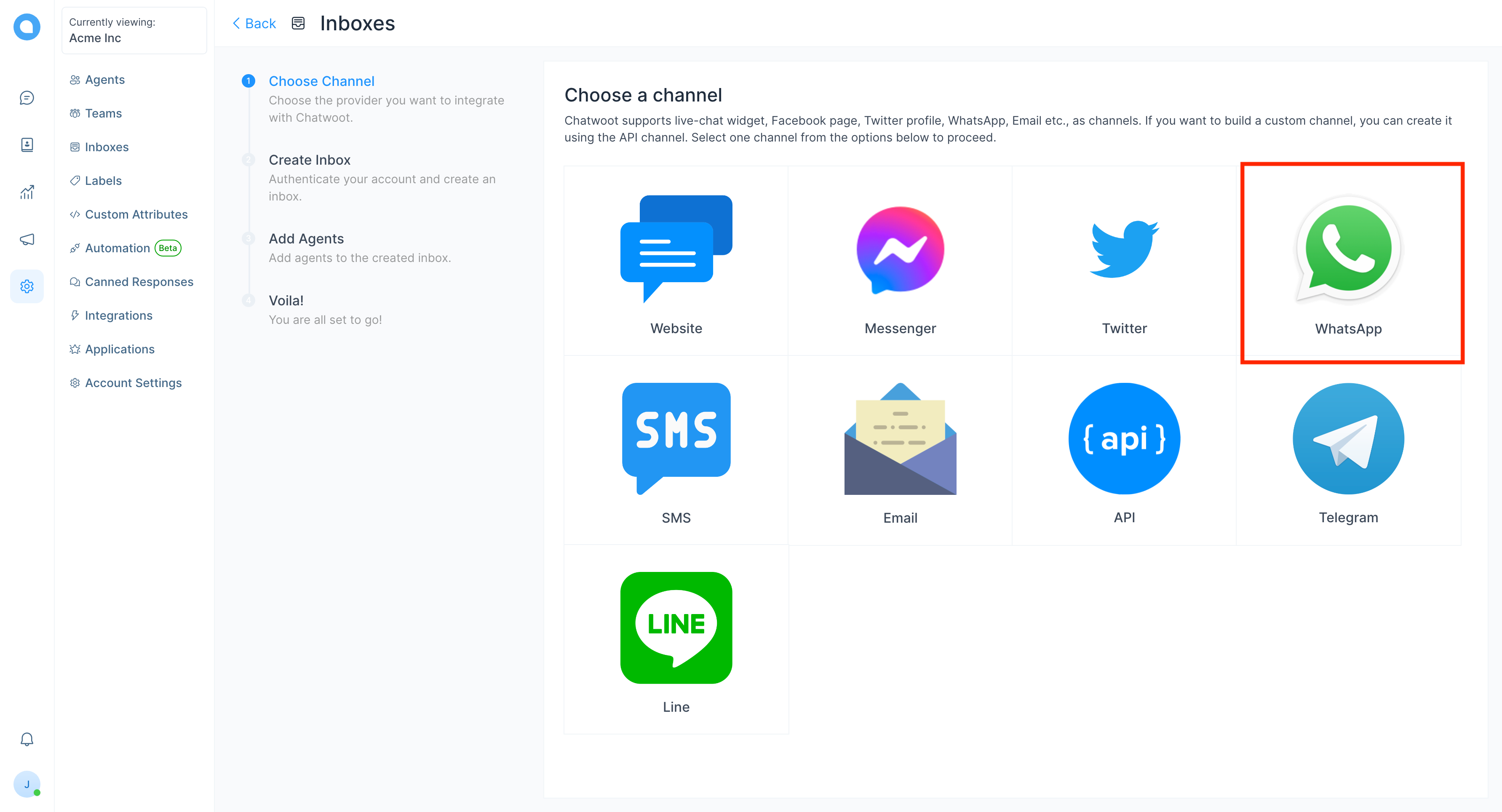The height and width of the screenshot is (812, 1502).
Task: Open Custom Attributes settings
Action: point(137,214)
